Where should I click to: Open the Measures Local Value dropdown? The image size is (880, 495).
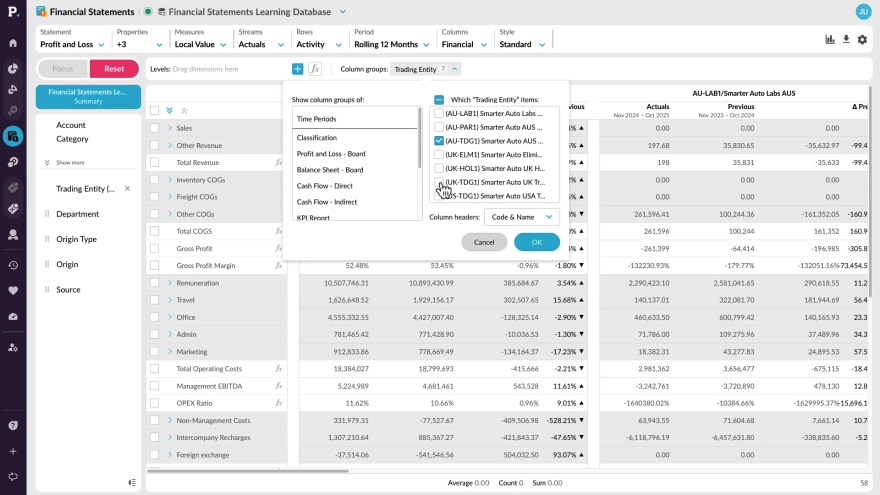pos(200,44)
